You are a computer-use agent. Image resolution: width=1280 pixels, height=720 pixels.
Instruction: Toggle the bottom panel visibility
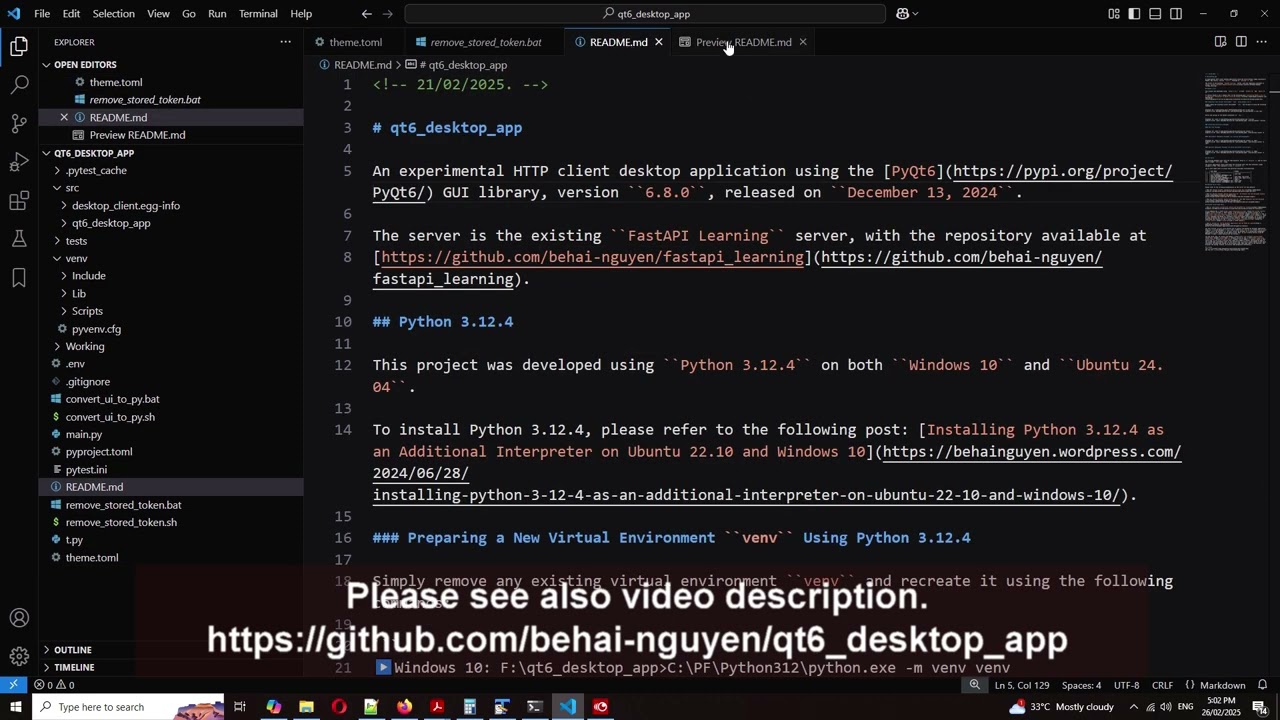[x=1155, y=14]
